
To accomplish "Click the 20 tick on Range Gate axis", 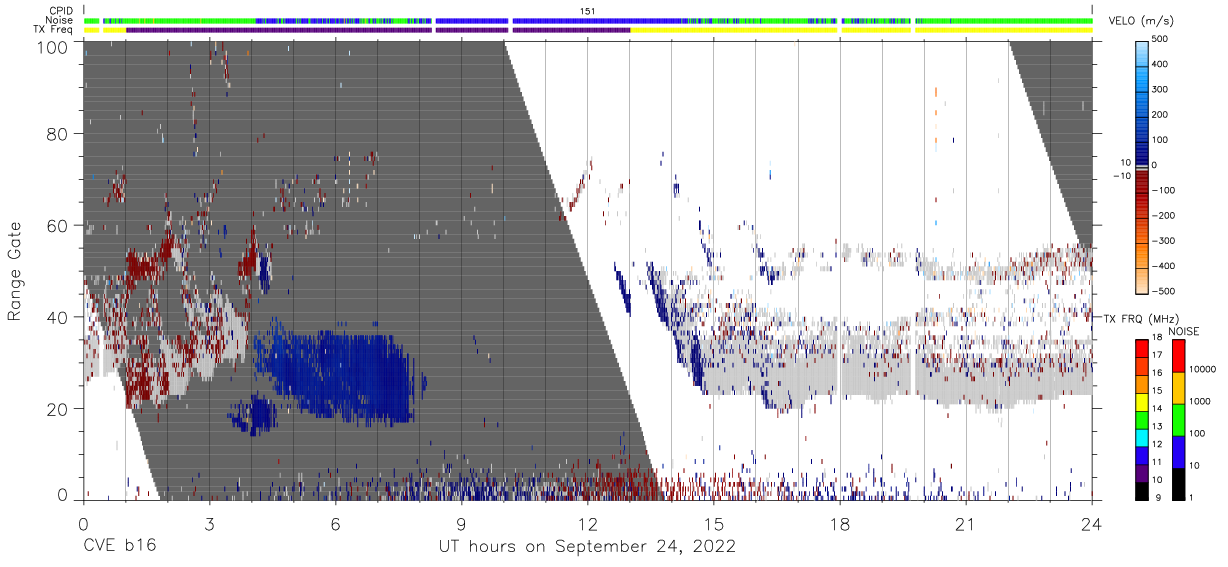I will coord(59,408).
